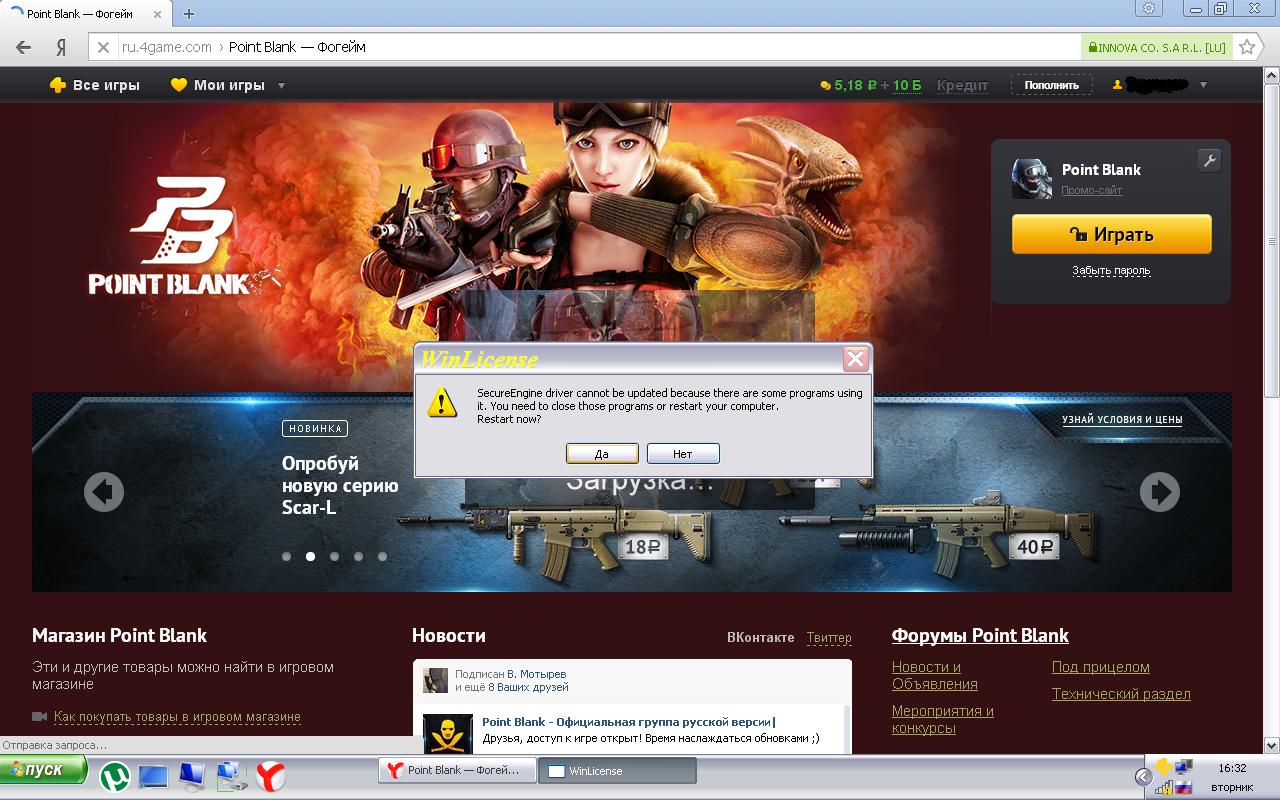This screenshot has height=800, width=1280.
Task: Open the browser settings gear icon
Action: pyautogui.click(x=1149, y=8)
